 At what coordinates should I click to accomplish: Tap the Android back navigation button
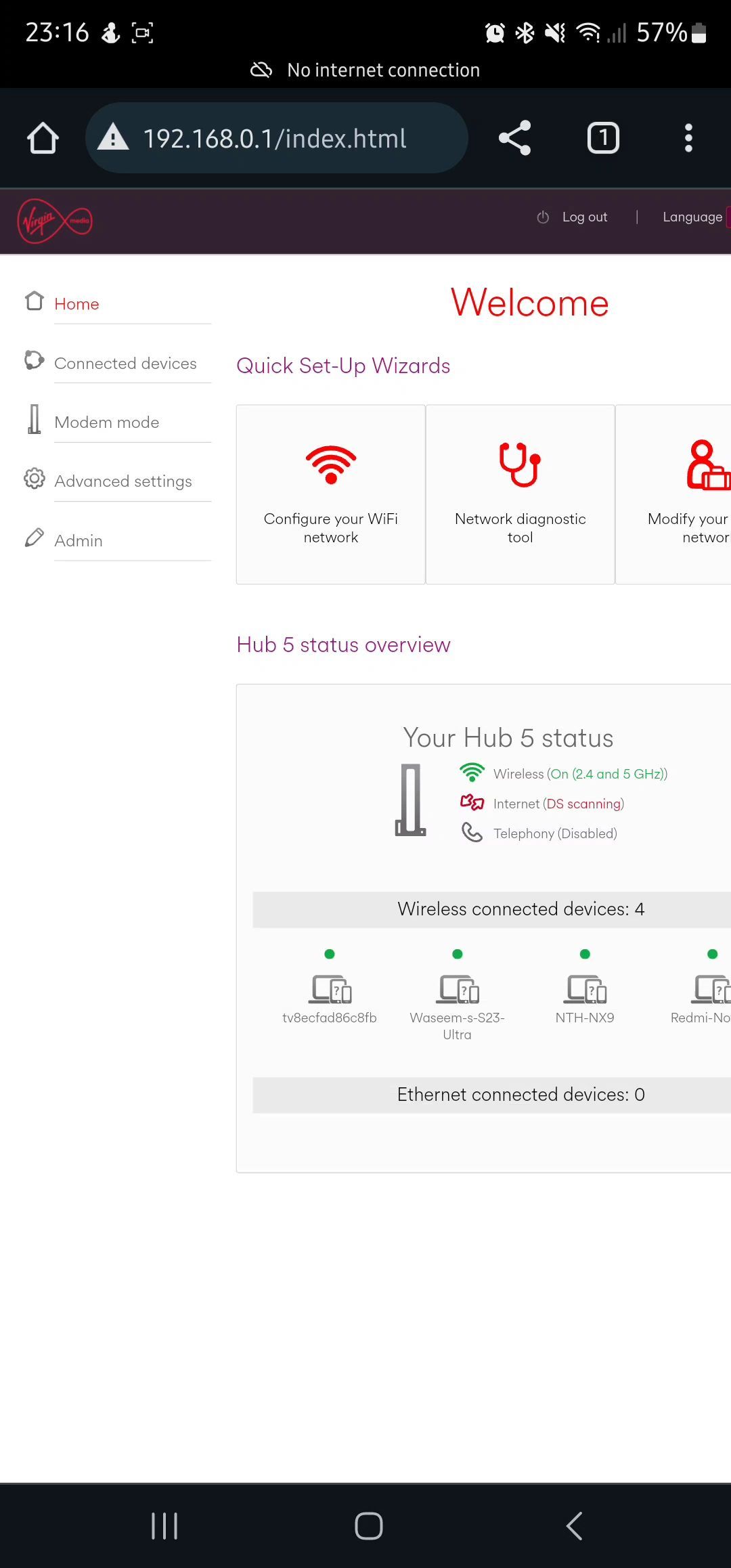click(574, 1526)
